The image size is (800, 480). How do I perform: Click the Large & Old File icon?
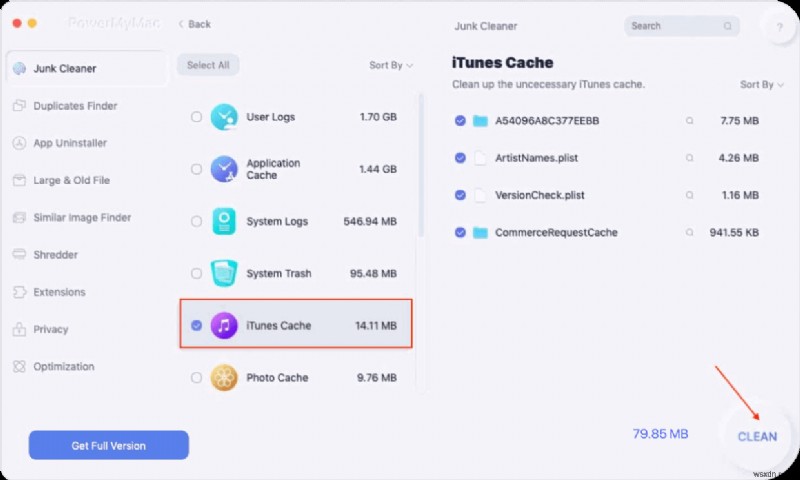click(19, 180)
